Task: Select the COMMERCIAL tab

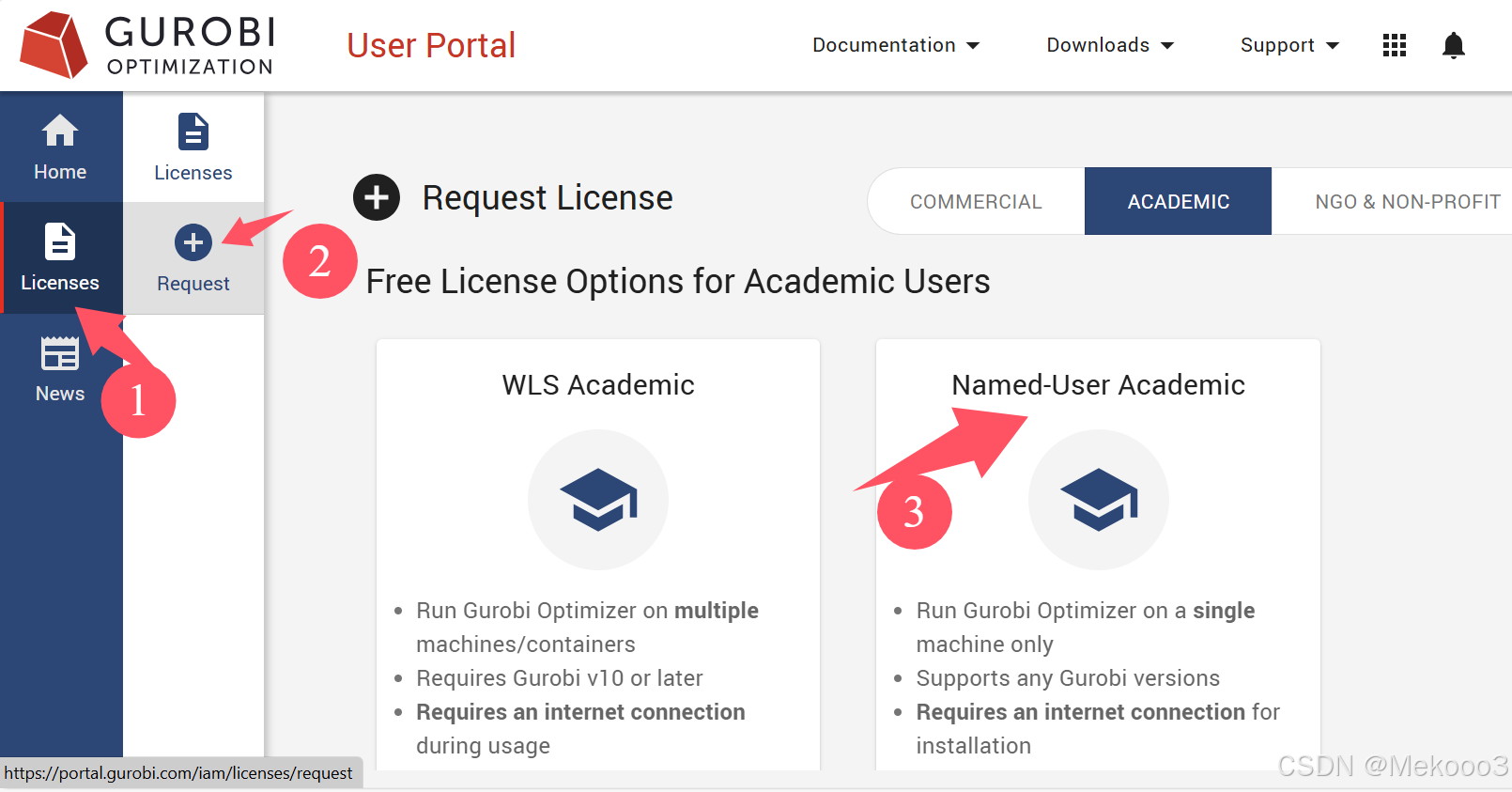Action: (976, 201)
